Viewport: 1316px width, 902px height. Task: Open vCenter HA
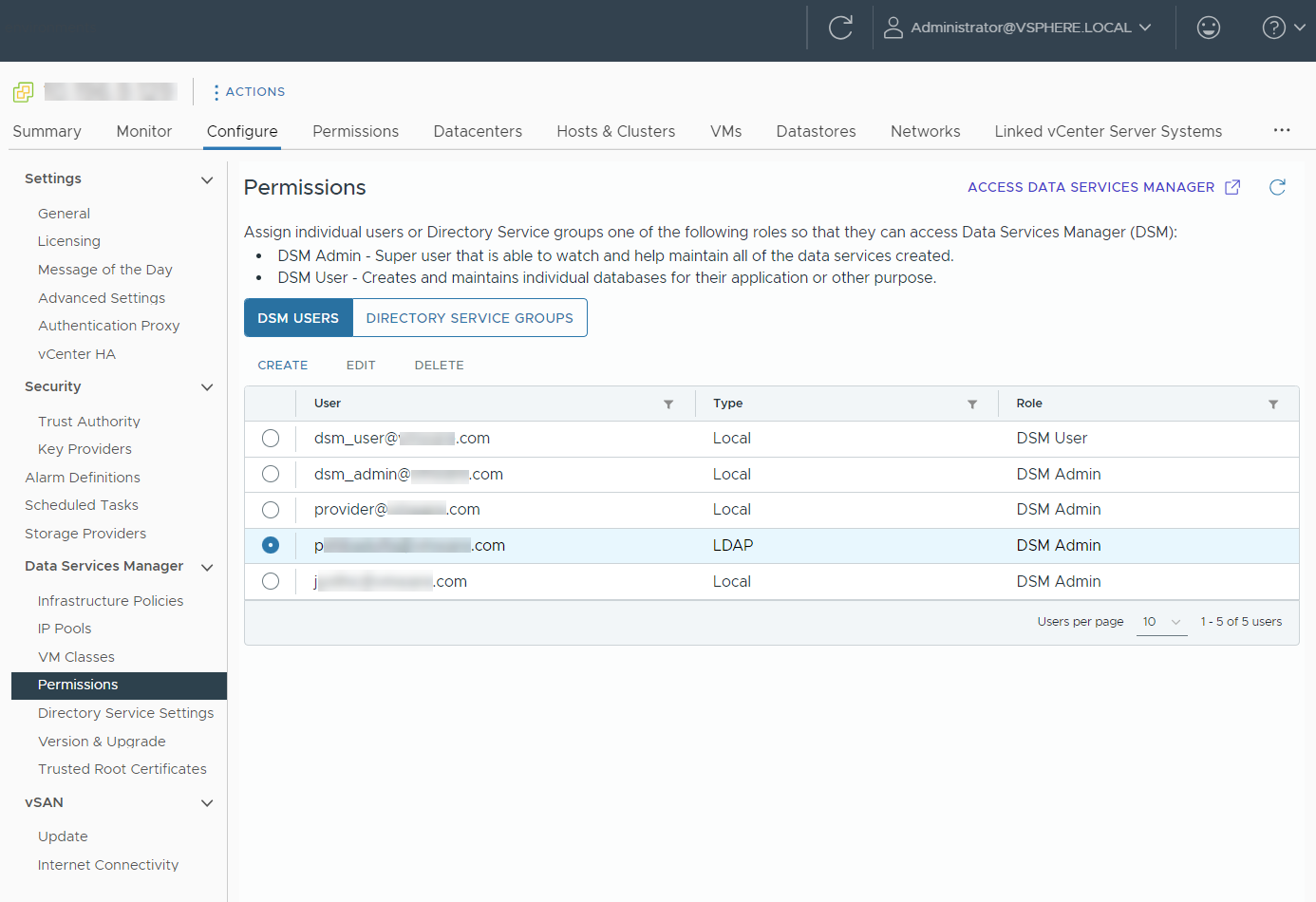(x=77, y=354)
